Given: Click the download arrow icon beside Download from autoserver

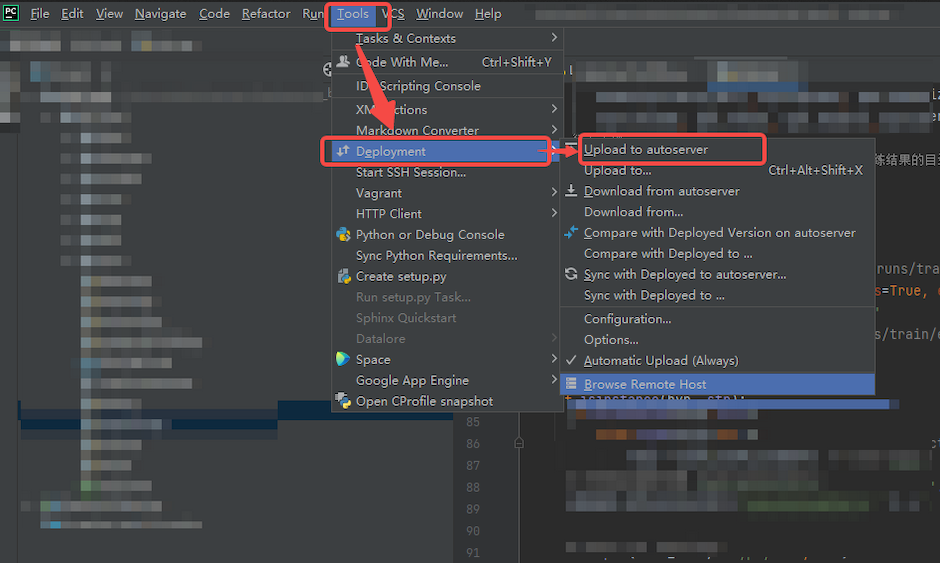Looking at the screenshot, I should pyautogui.click(x=571, y=191).
